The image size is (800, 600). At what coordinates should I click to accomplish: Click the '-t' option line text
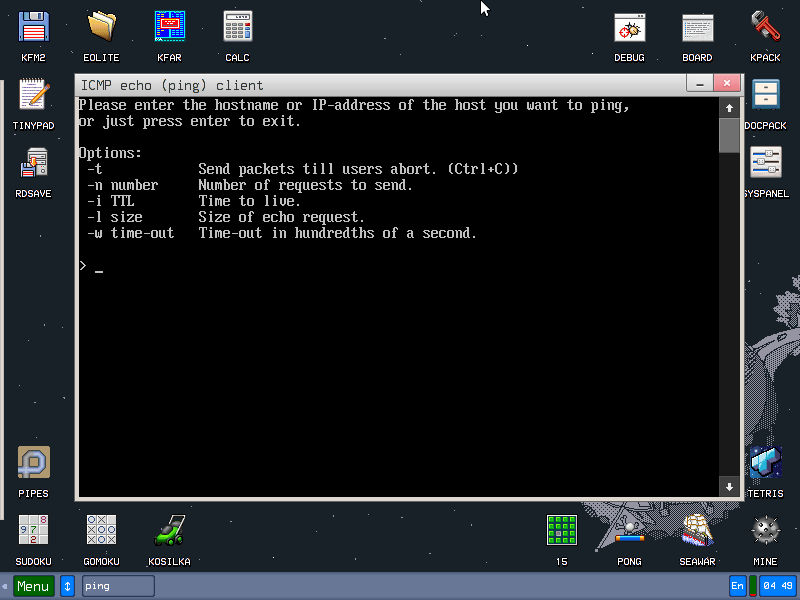coord(95,169)
